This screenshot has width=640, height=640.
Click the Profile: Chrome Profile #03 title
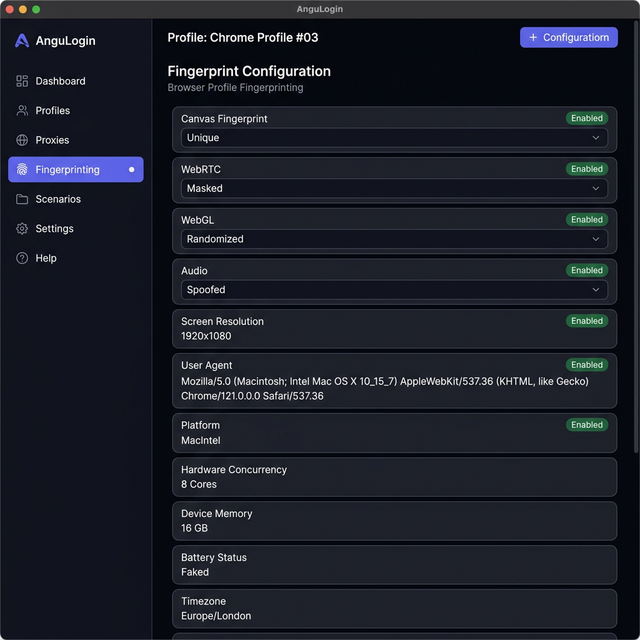pos(242,38)
